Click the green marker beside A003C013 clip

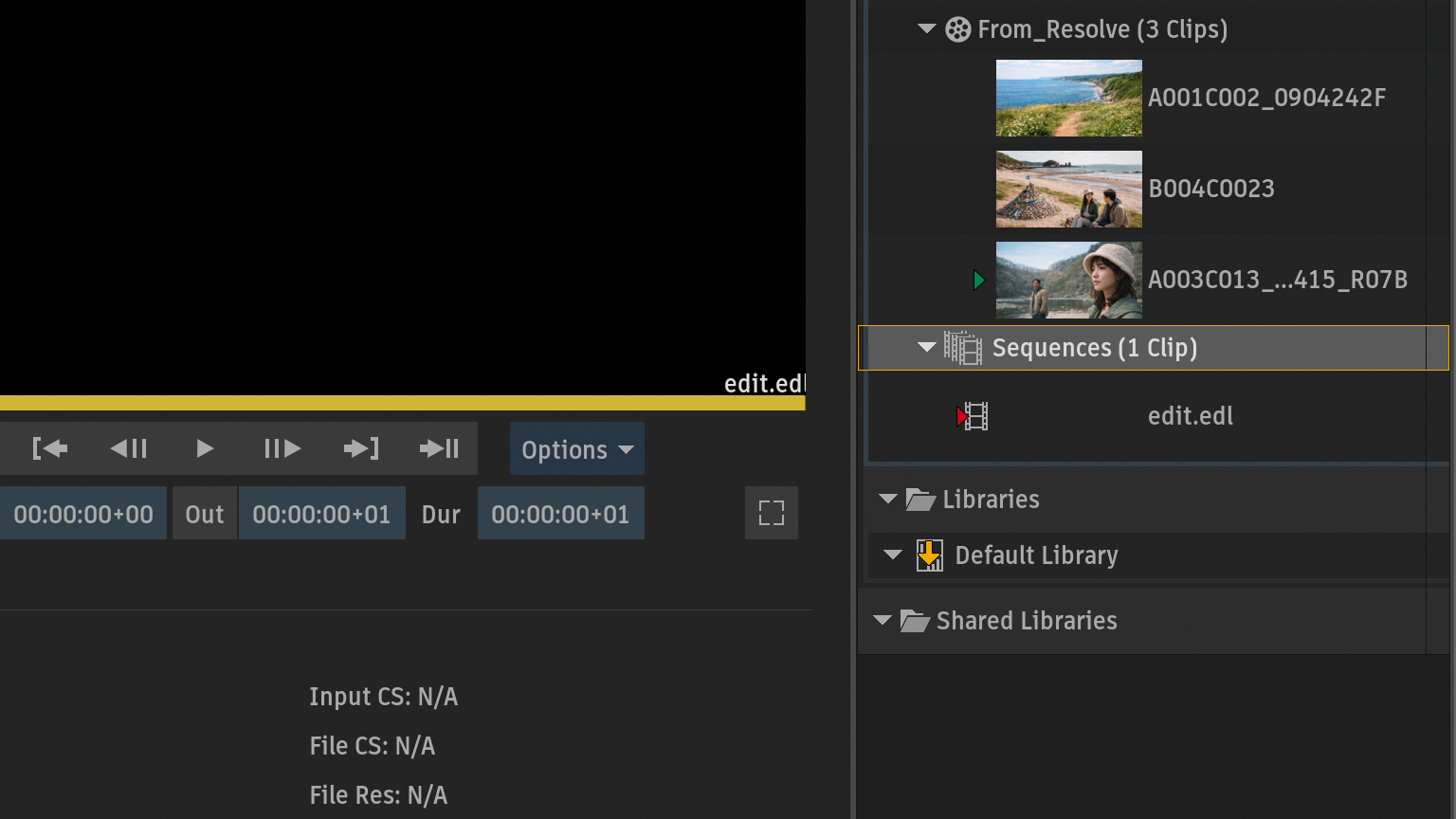(x=978, y=280)
